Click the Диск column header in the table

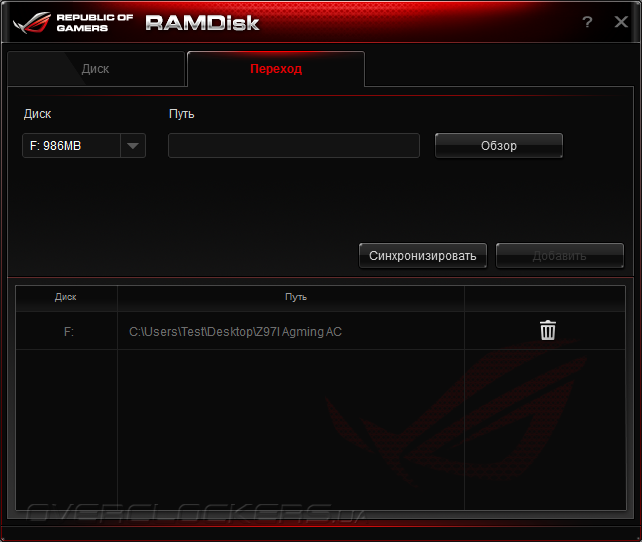pos(67,297)
